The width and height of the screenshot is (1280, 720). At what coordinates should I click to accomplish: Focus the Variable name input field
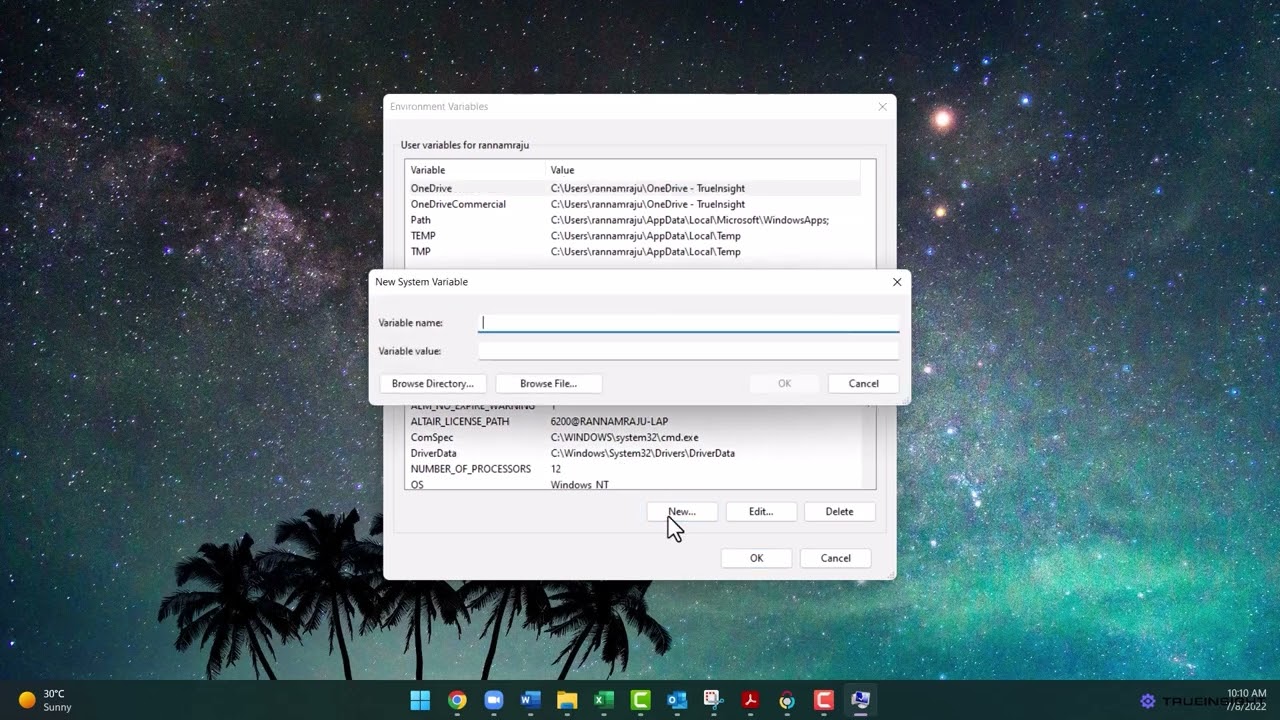tap(688, 323)
